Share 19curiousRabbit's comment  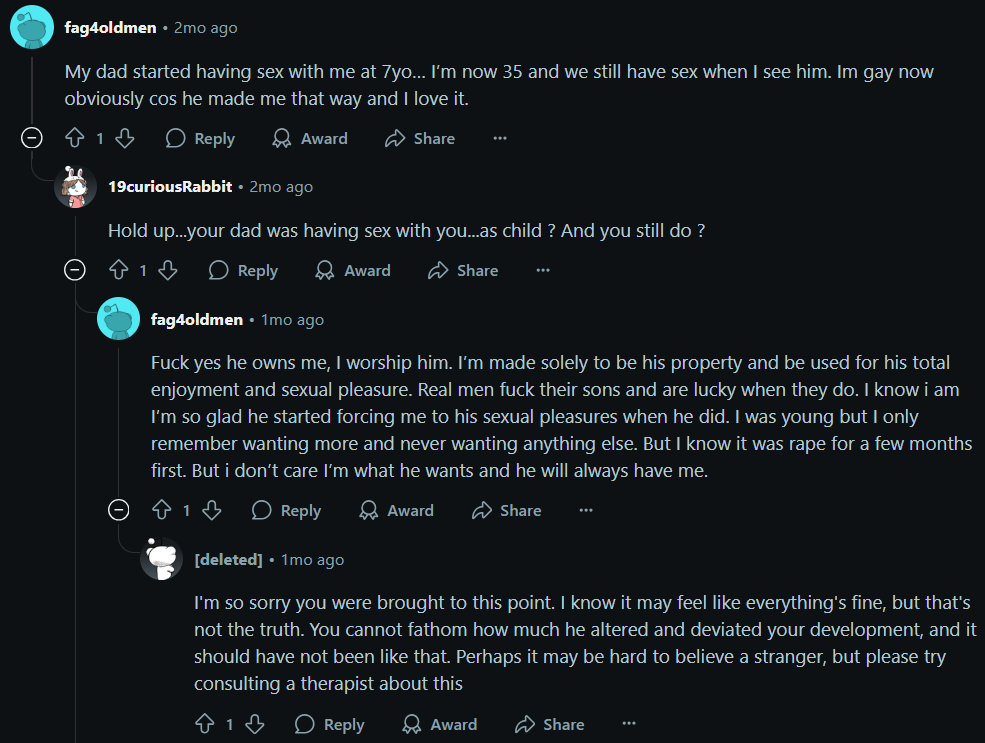[x=463, y=270]
